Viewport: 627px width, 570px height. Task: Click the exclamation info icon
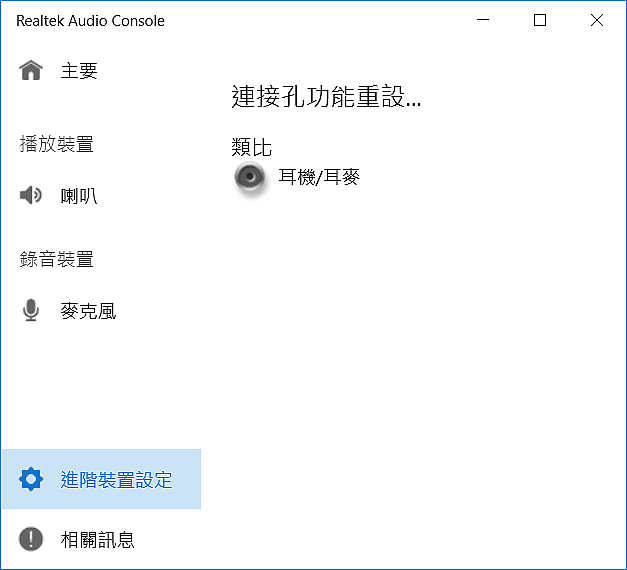[x=31, y=539]
